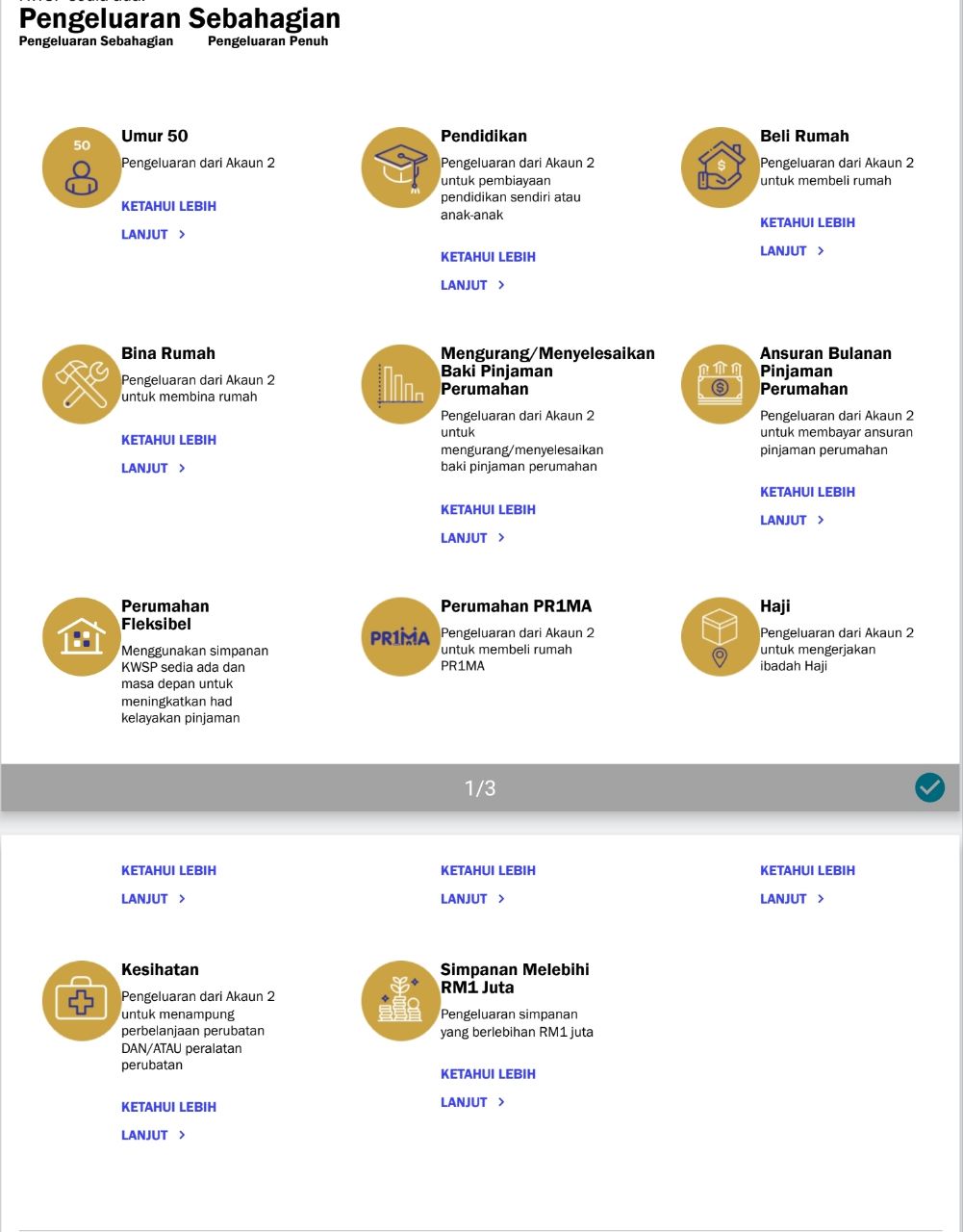Click the Umur 50 person icon
This screenshot has width=963, height=1232.
[82, 167]
